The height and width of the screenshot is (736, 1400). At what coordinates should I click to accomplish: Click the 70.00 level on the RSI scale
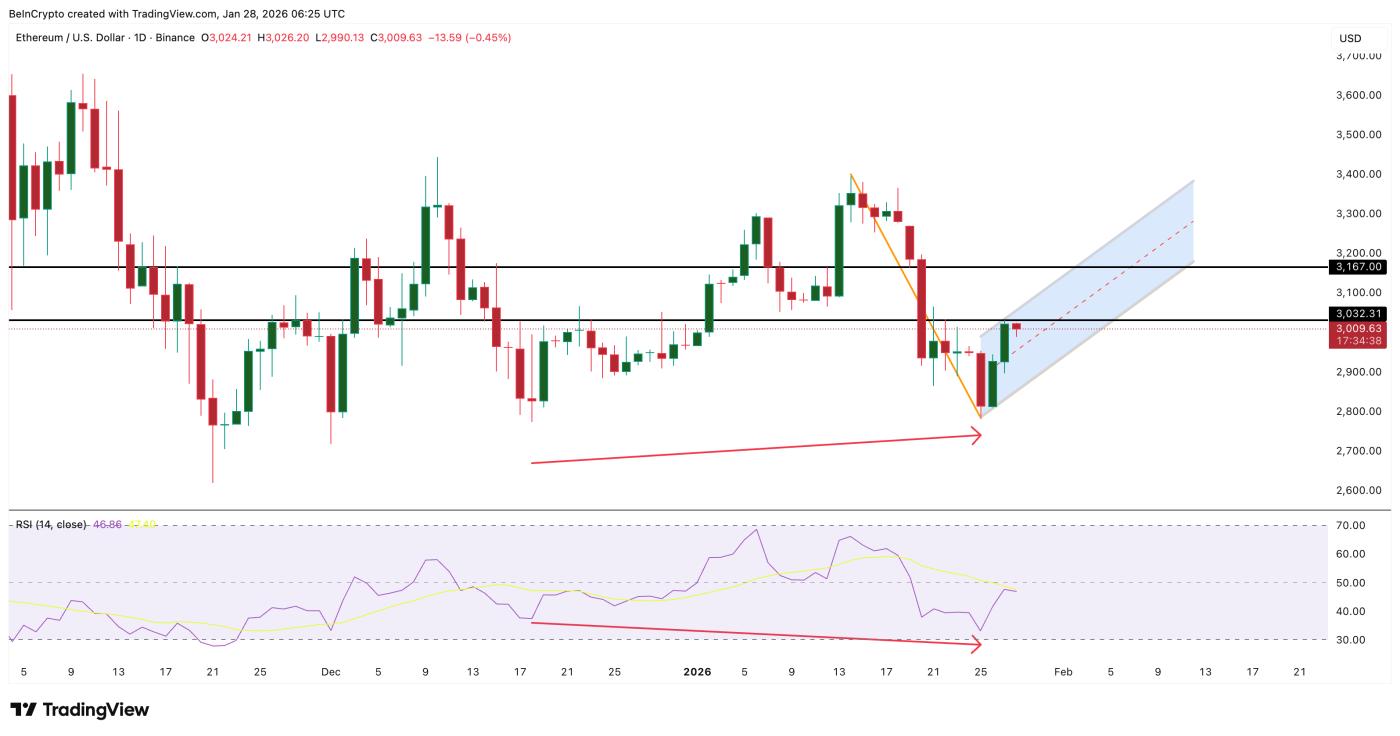coord(1349,525)
